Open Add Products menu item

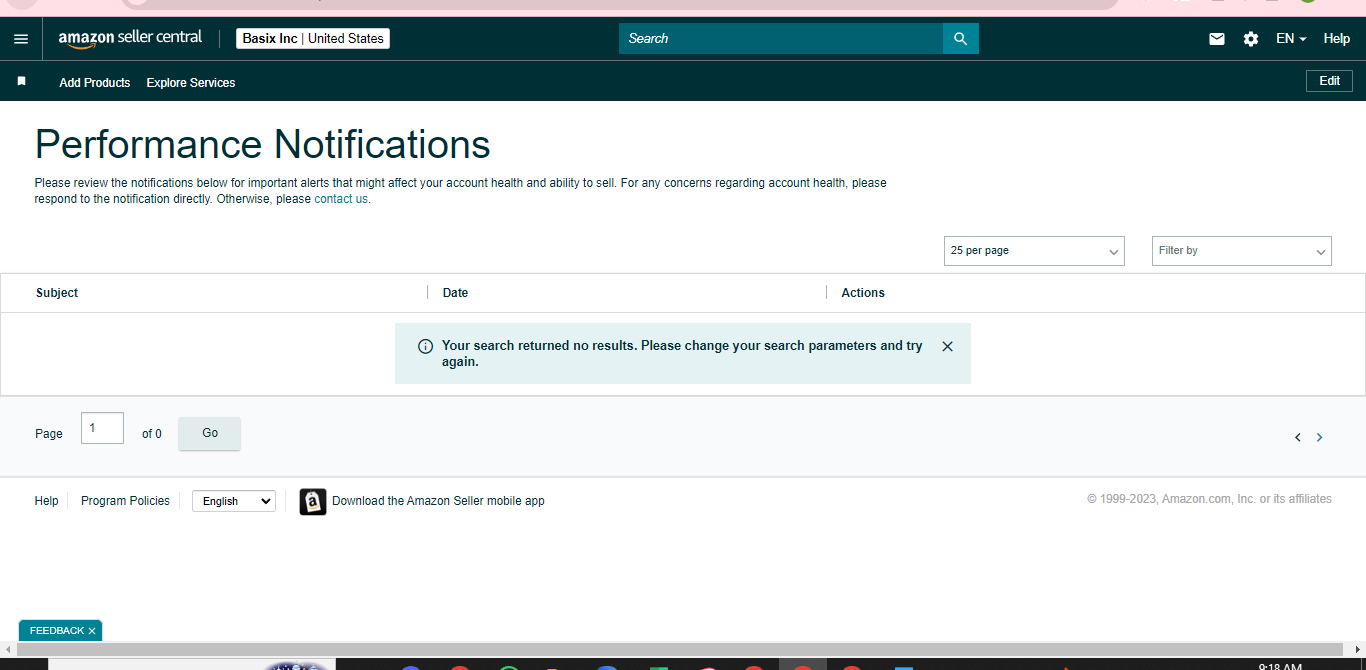tap(95, 83)
